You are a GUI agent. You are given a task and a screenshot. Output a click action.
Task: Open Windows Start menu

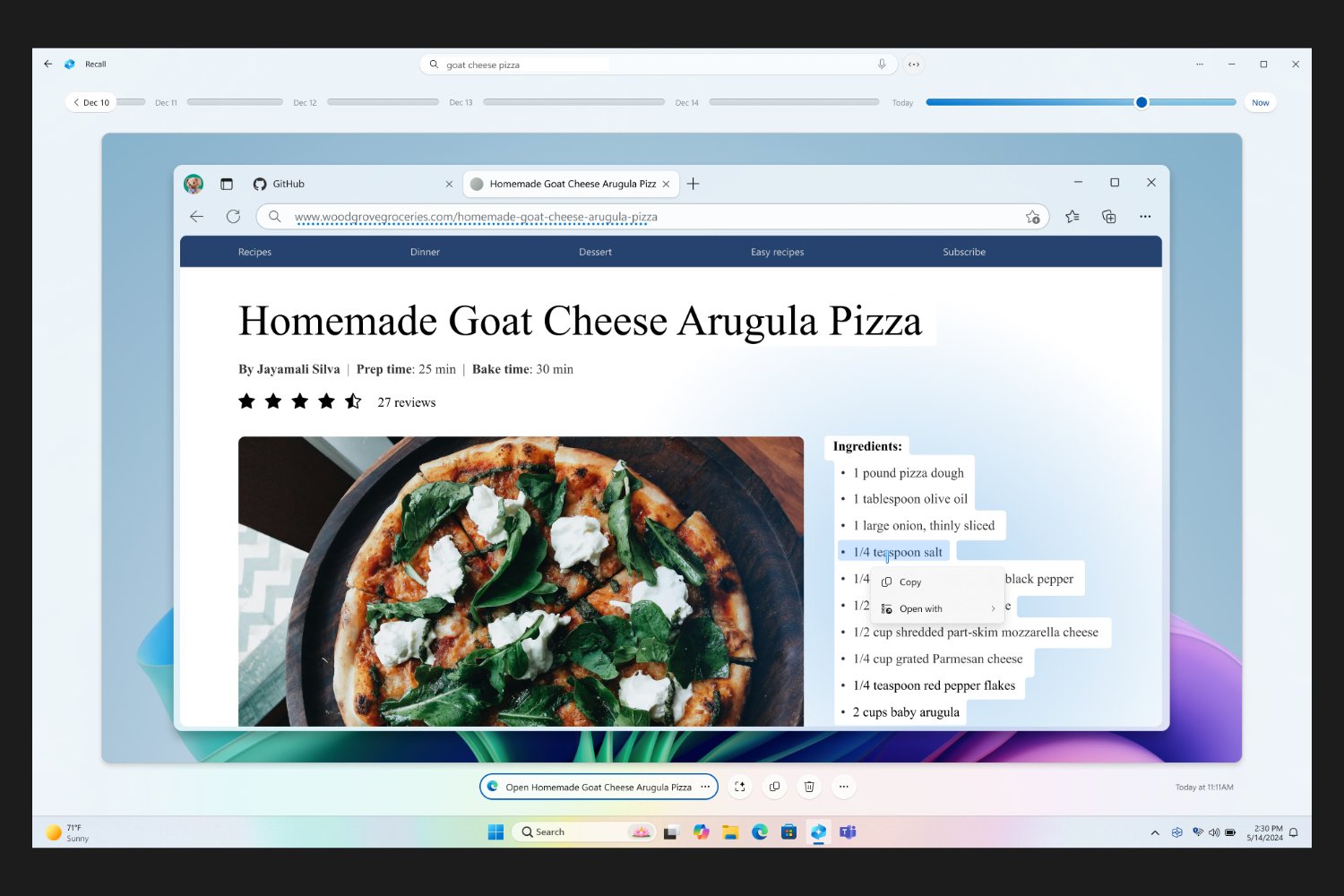pyautogui.click(x=495, y=832)
